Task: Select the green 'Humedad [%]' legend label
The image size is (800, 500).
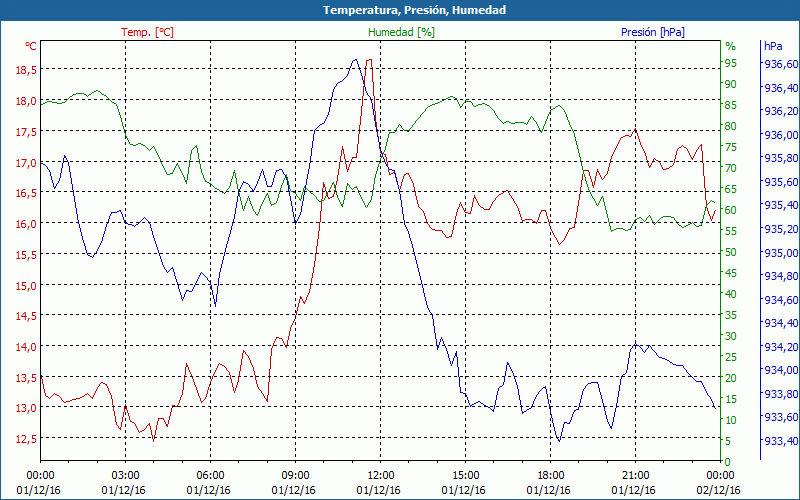Action: click(x=401, y=32)
